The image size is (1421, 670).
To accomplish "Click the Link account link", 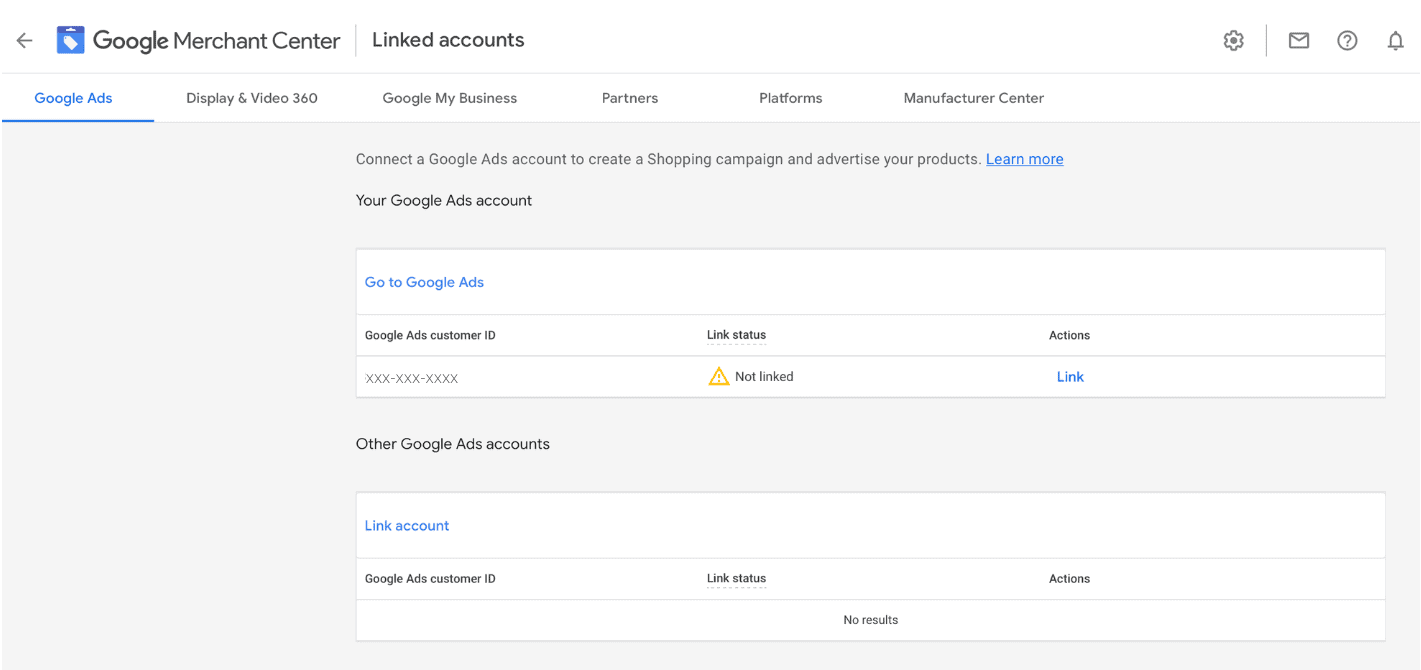I will tap(407, 525).
